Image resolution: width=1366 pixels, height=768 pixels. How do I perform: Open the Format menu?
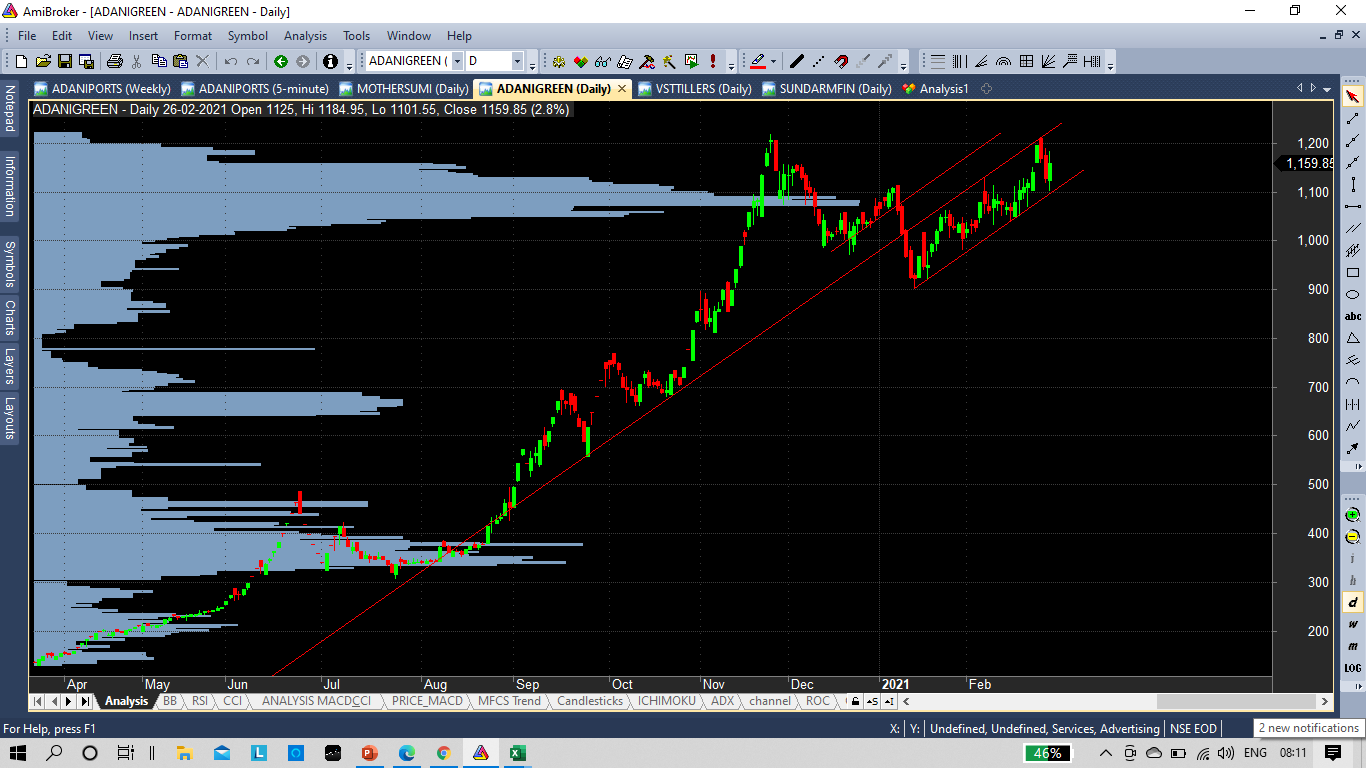coord(193,36)
